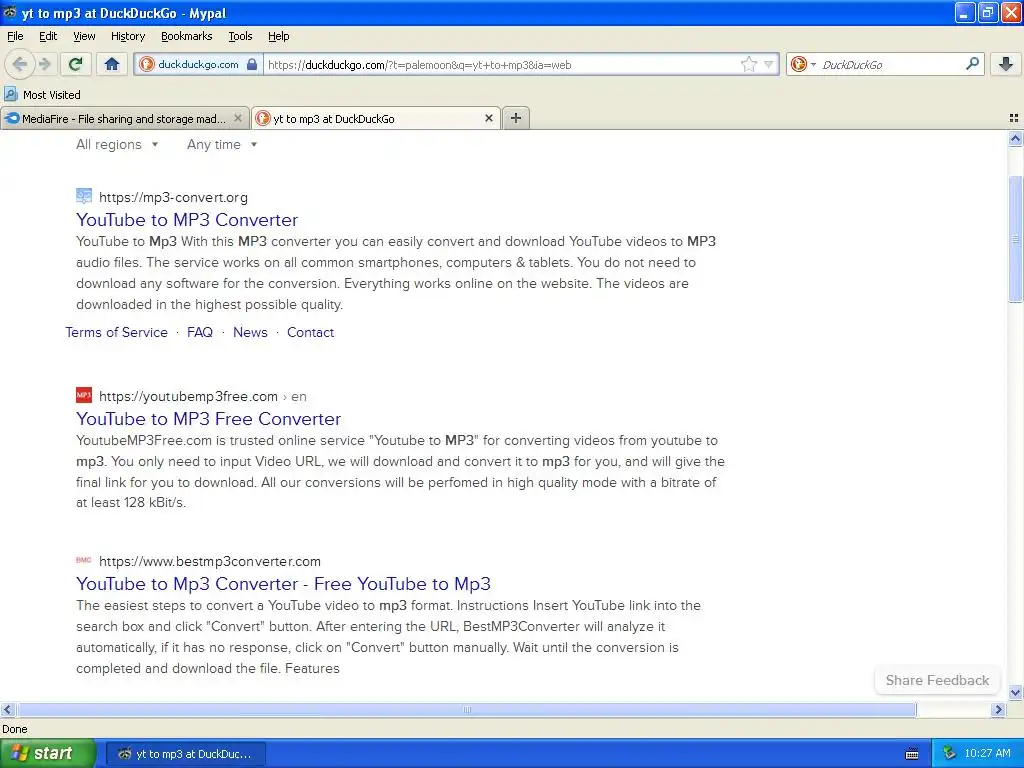
Task: Close the yt to mp3 DuckDuckGo tab
Action: 488,118
